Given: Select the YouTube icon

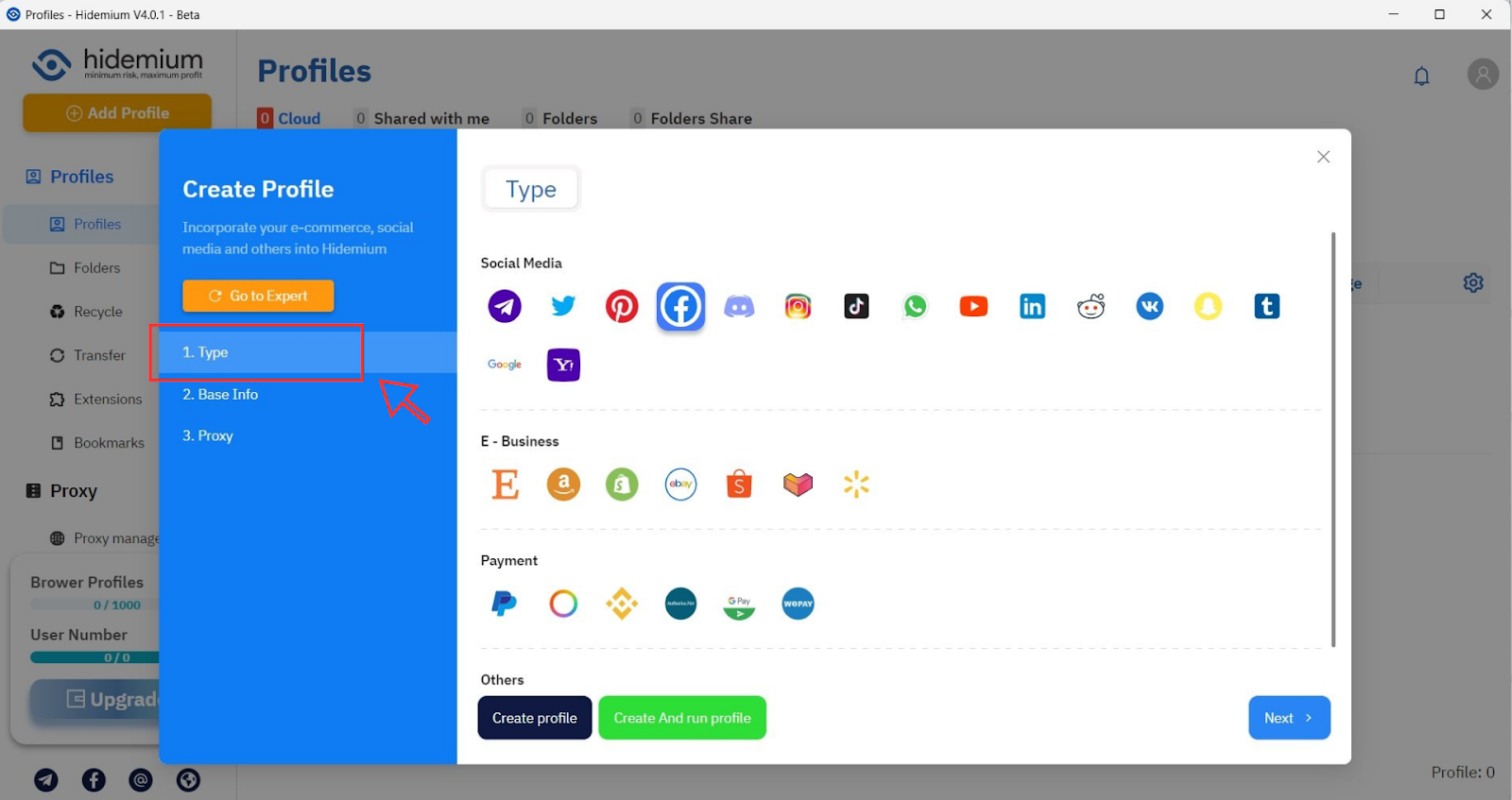Looking at the screenshot, I should click(x=973, y=306).
